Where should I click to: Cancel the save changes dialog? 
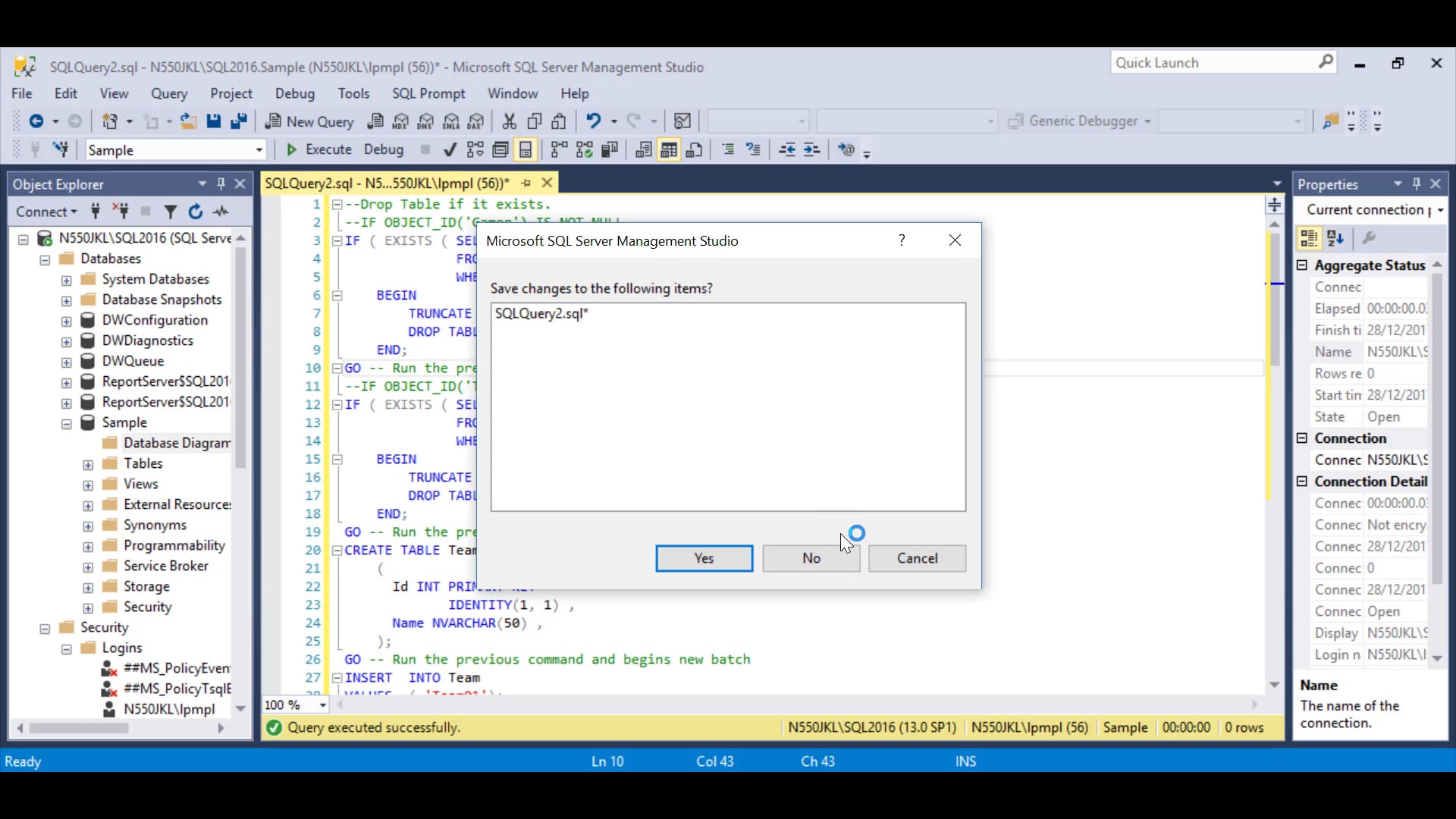(x=917, y=558)
